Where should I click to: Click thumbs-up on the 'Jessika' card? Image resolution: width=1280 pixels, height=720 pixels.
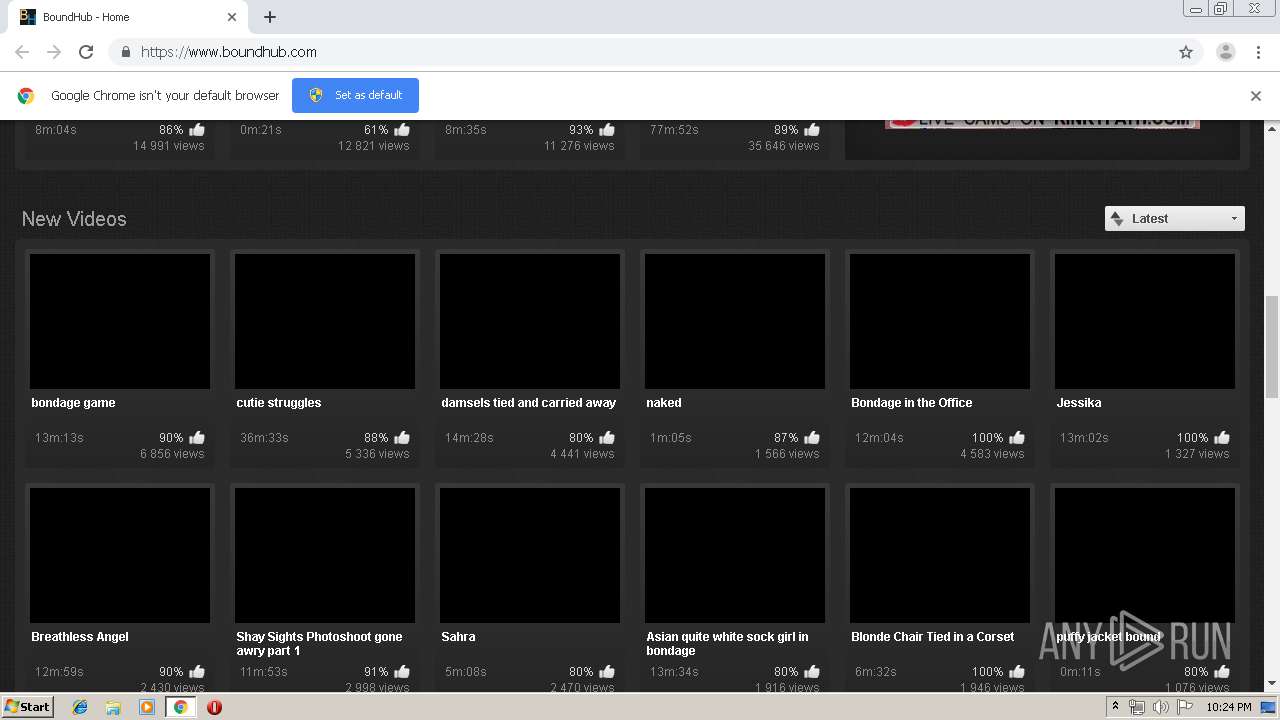[1222, 438]
